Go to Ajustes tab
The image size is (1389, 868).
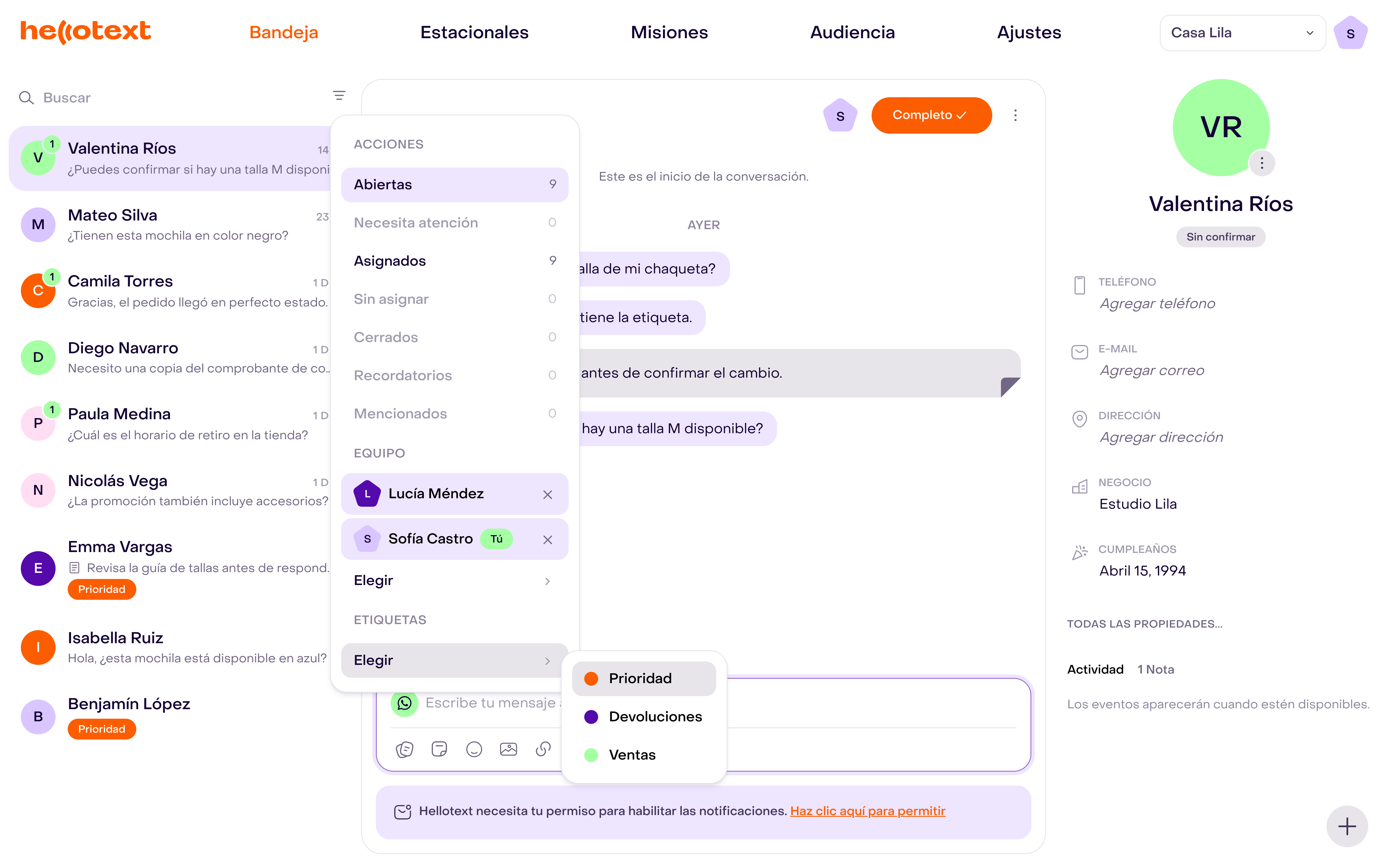coord(1029,33)
